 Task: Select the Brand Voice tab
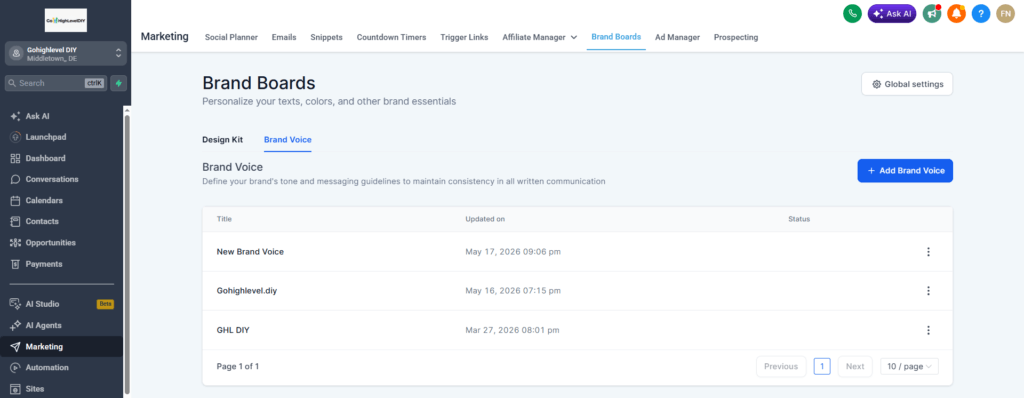point(287,139)
